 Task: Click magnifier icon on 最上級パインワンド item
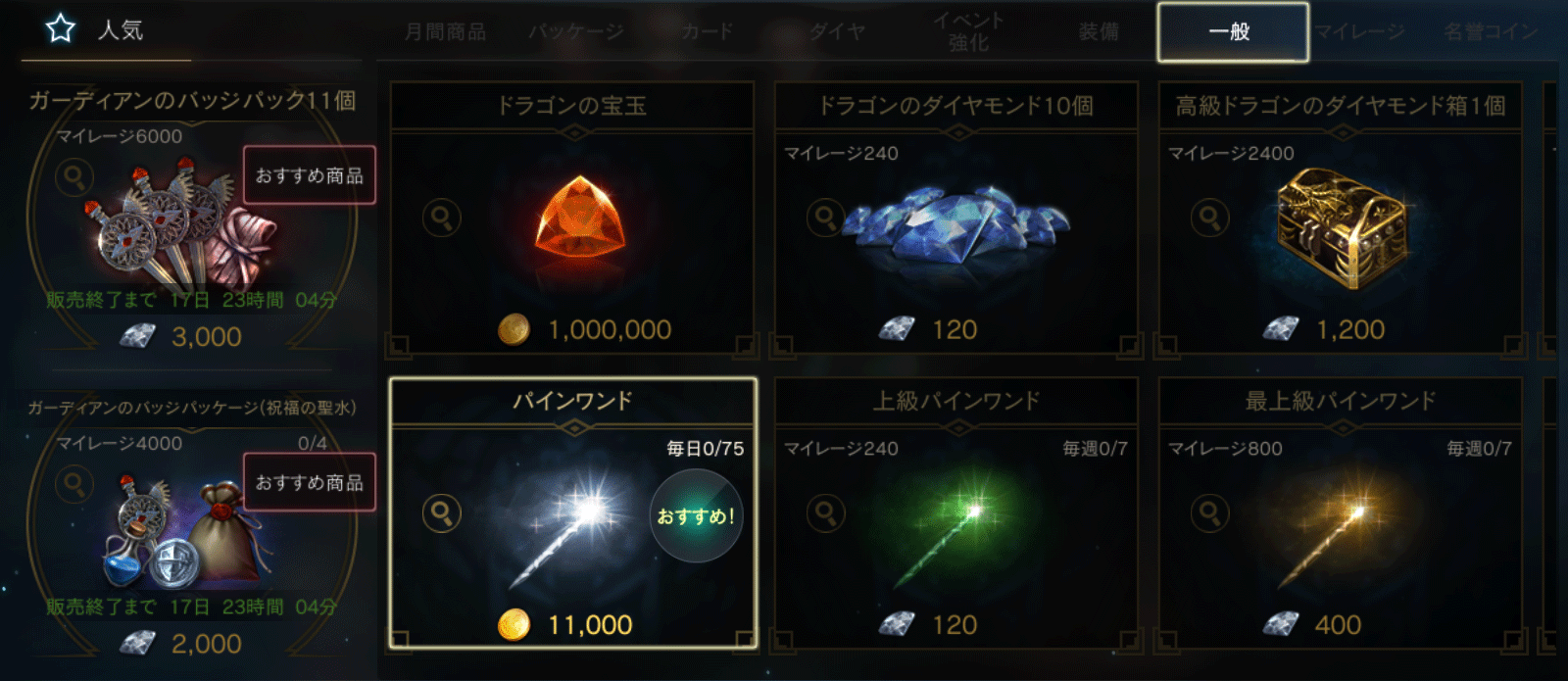(x=1209, y=512)
